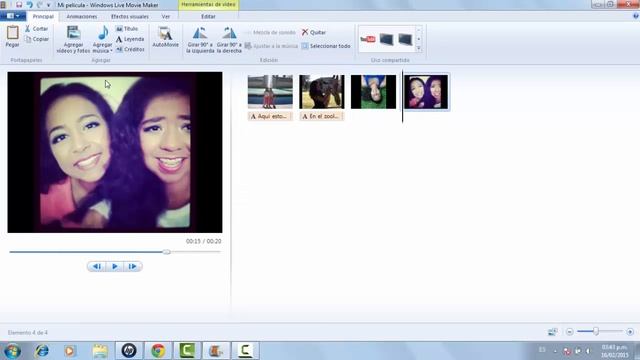Open Internet Explorer from taskbar
This screenshot has height=360, width=640.
42,351
